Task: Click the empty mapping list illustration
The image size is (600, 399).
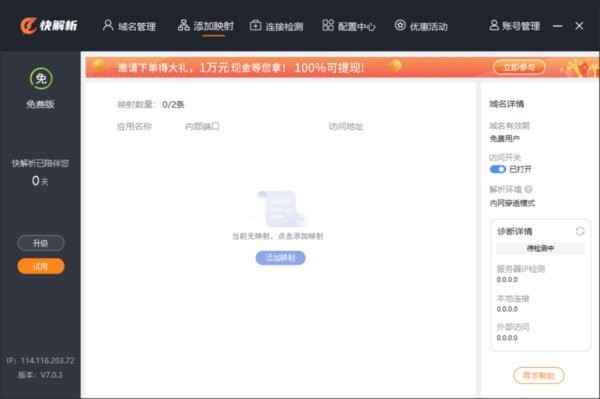Action: (x=280, y=208)
